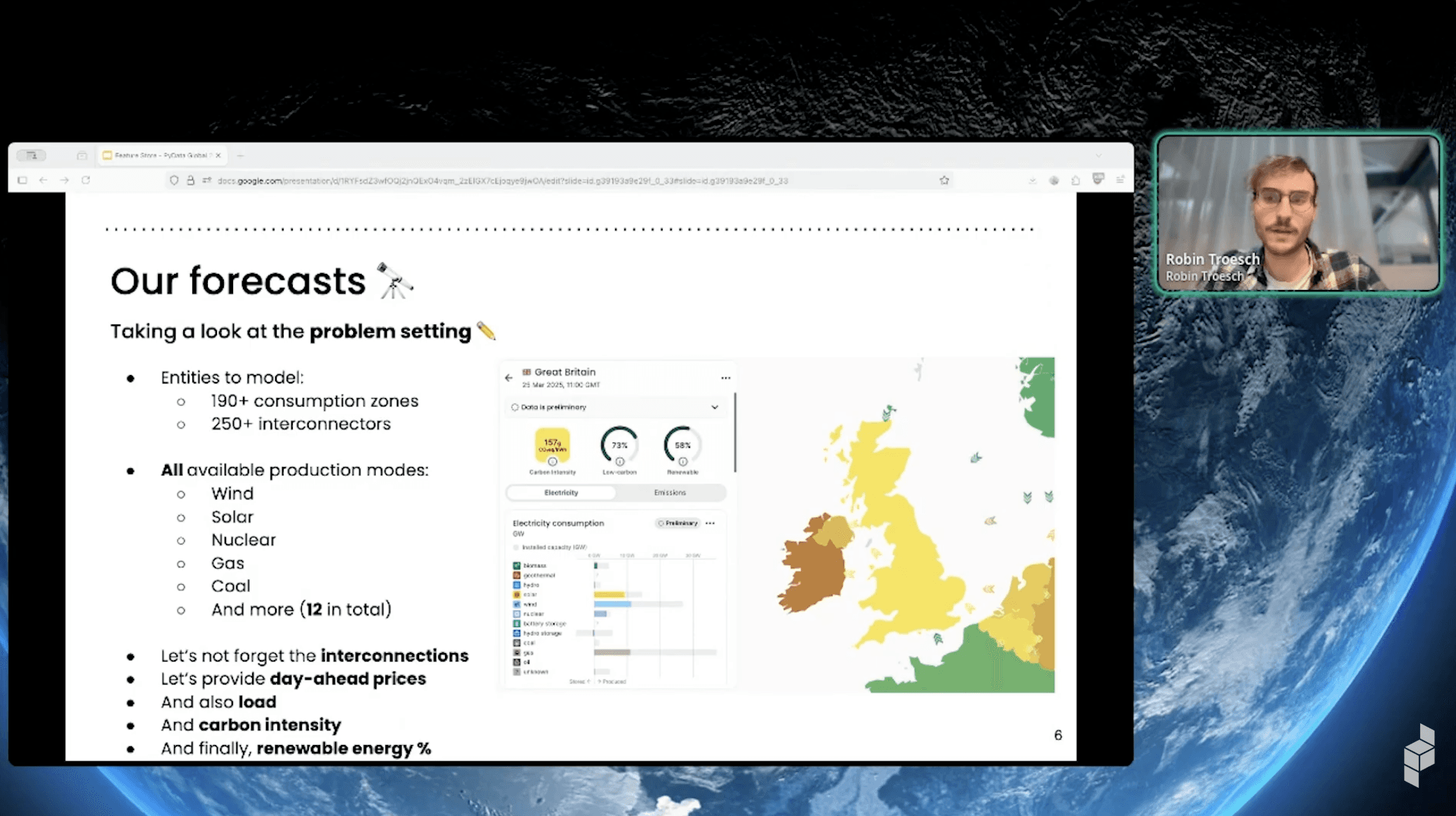
Task: Click the Preliminary badge button
Action: [677, 523]
